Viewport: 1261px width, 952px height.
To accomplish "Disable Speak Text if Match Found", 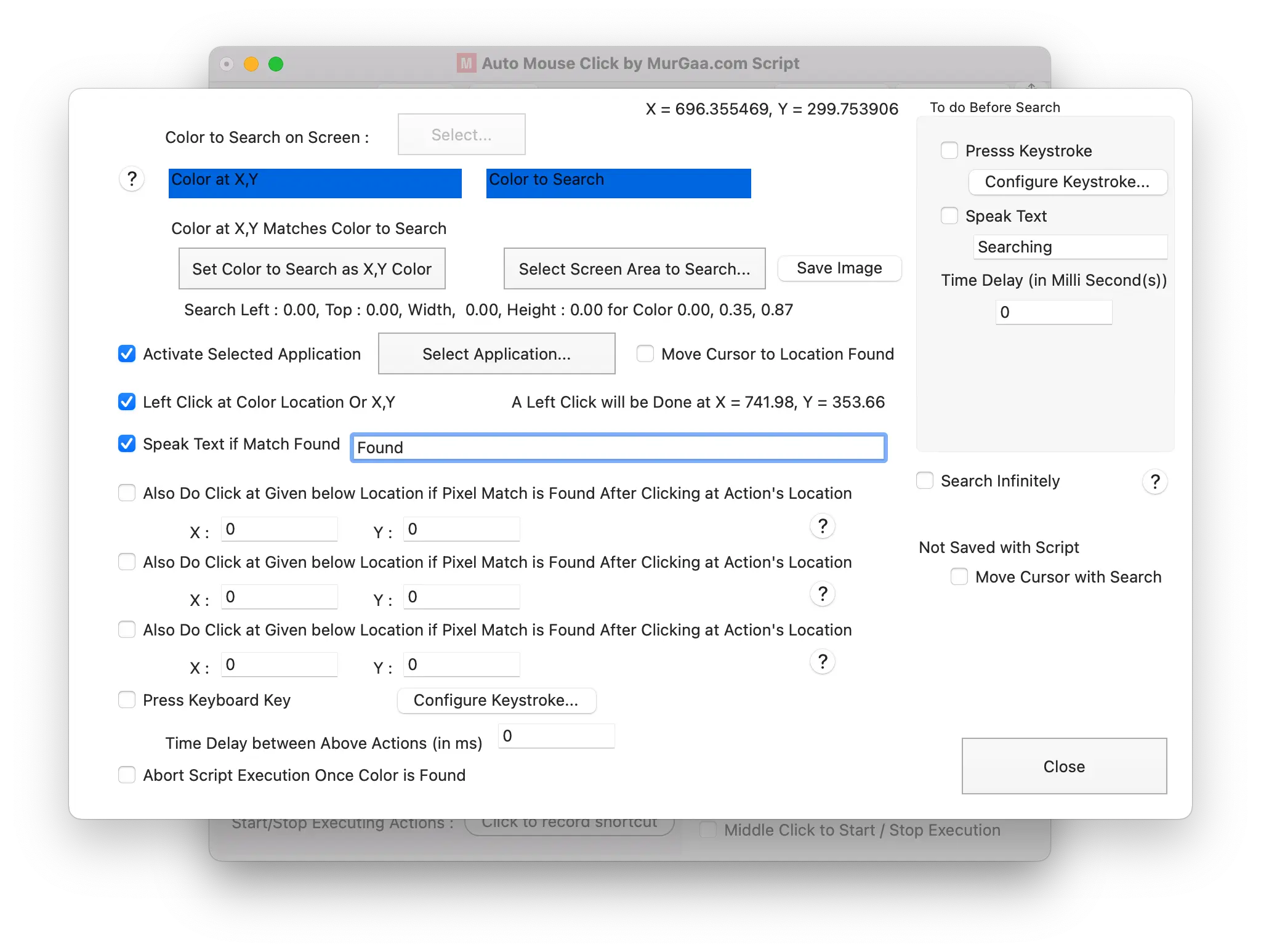I will (x=126, y=443).
